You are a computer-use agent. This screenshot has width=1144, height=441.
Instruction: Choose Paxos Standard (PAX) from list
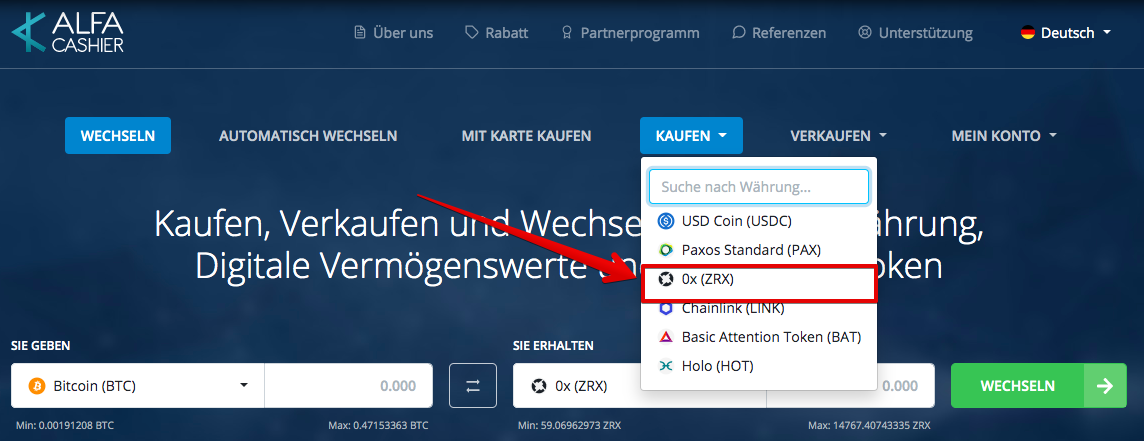(x=759, y=250)
